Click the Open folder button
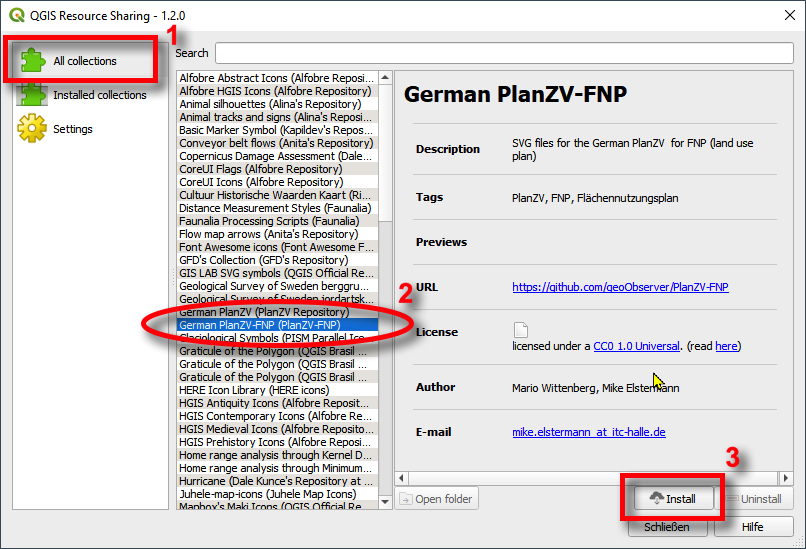806x549 pixels. [436, 499]
